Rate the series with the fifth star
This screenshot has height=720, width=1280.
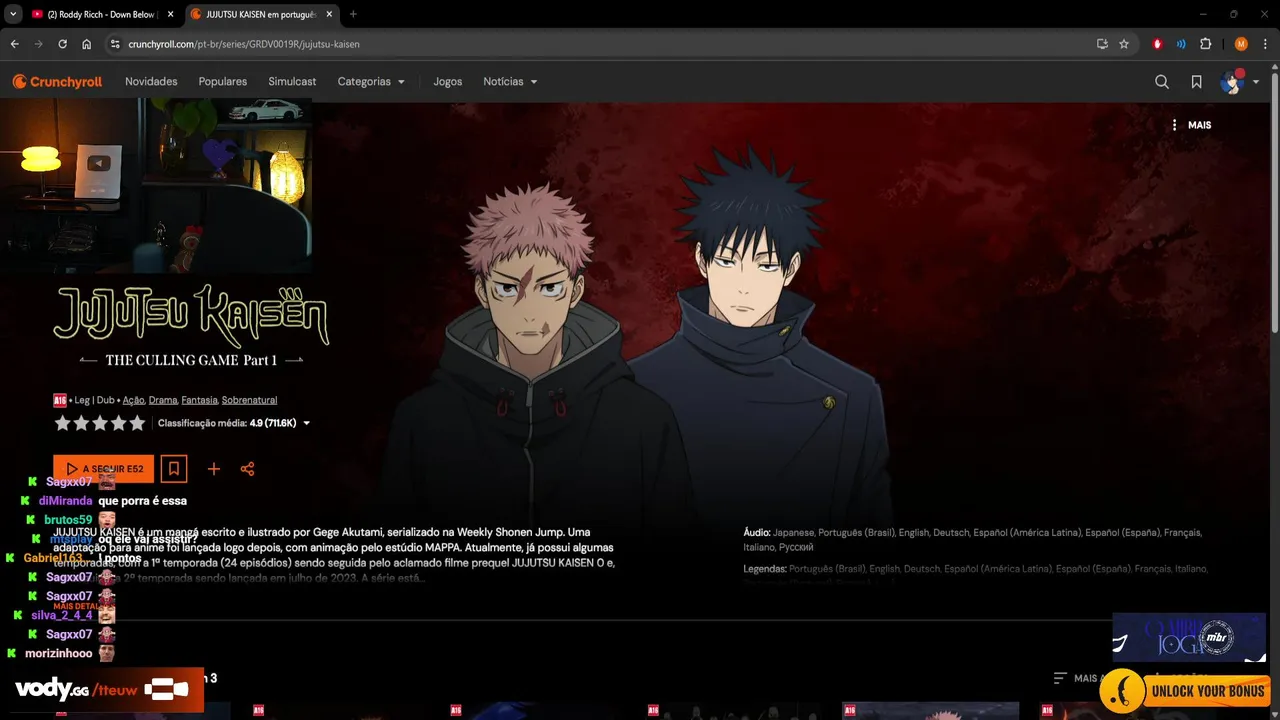point(137,423)
